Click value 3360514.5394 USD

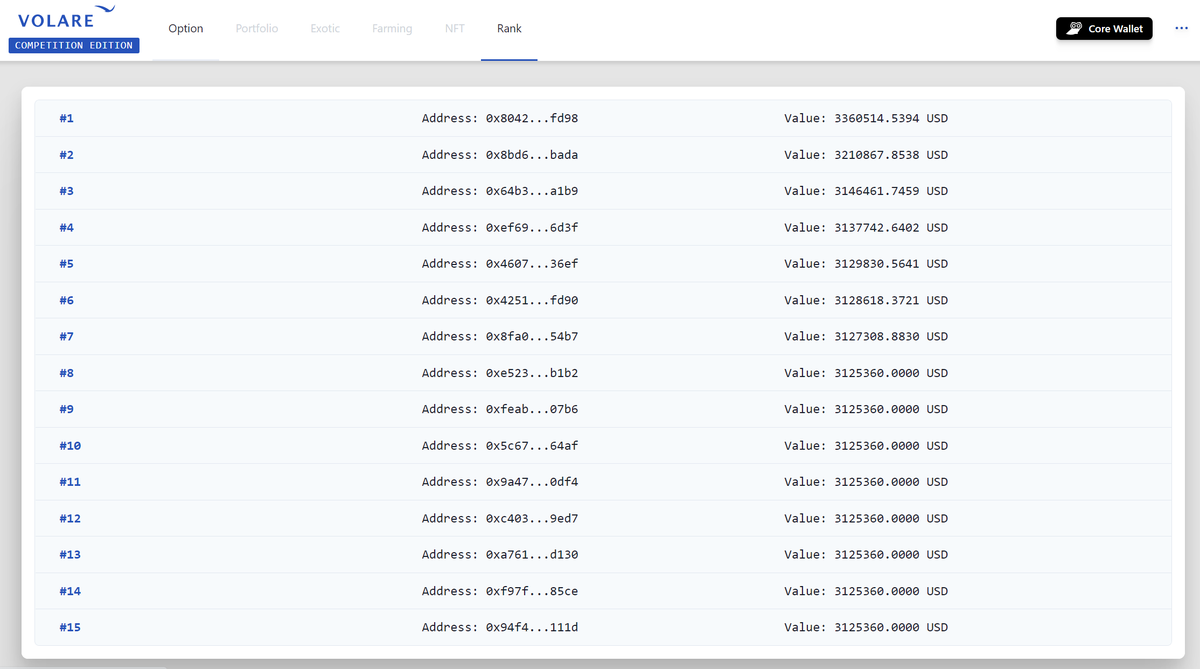[891, 118]
